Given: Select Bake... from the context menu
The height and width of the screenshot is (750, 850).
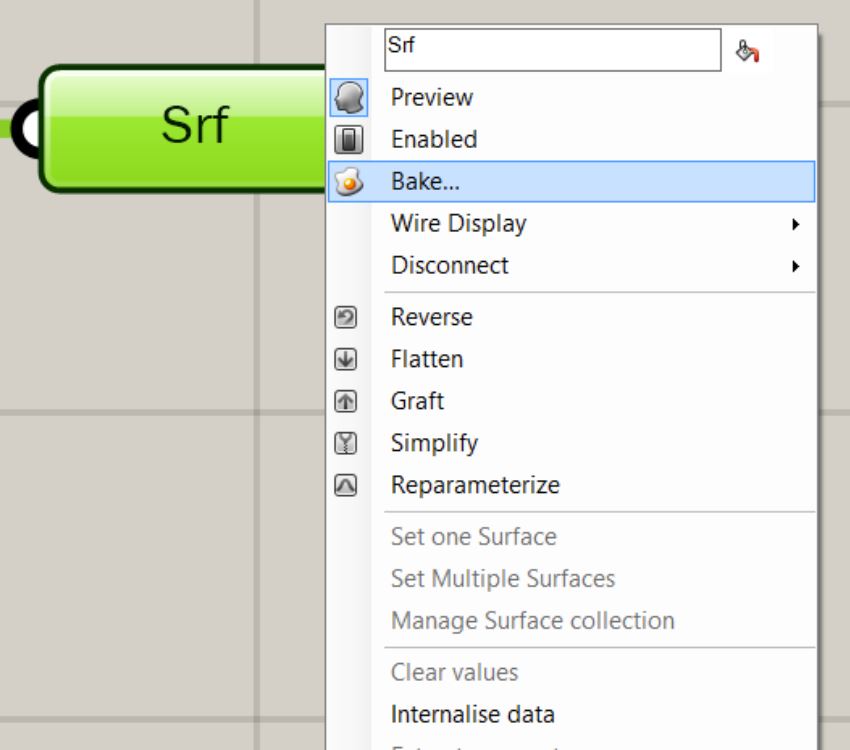Looking at the screenshot, I should click(426, 182).
